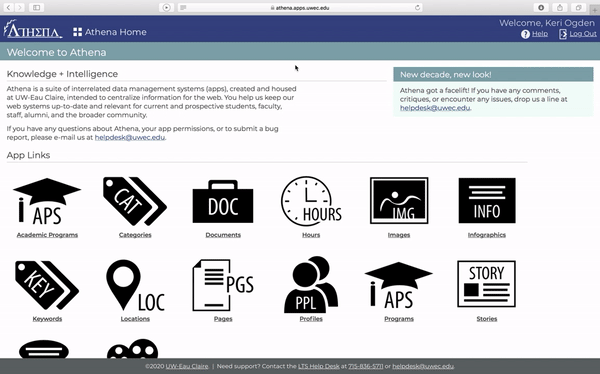Click the Athena Home menu text
The width and height of the screenshot is (600, 374).
(116, 32)
